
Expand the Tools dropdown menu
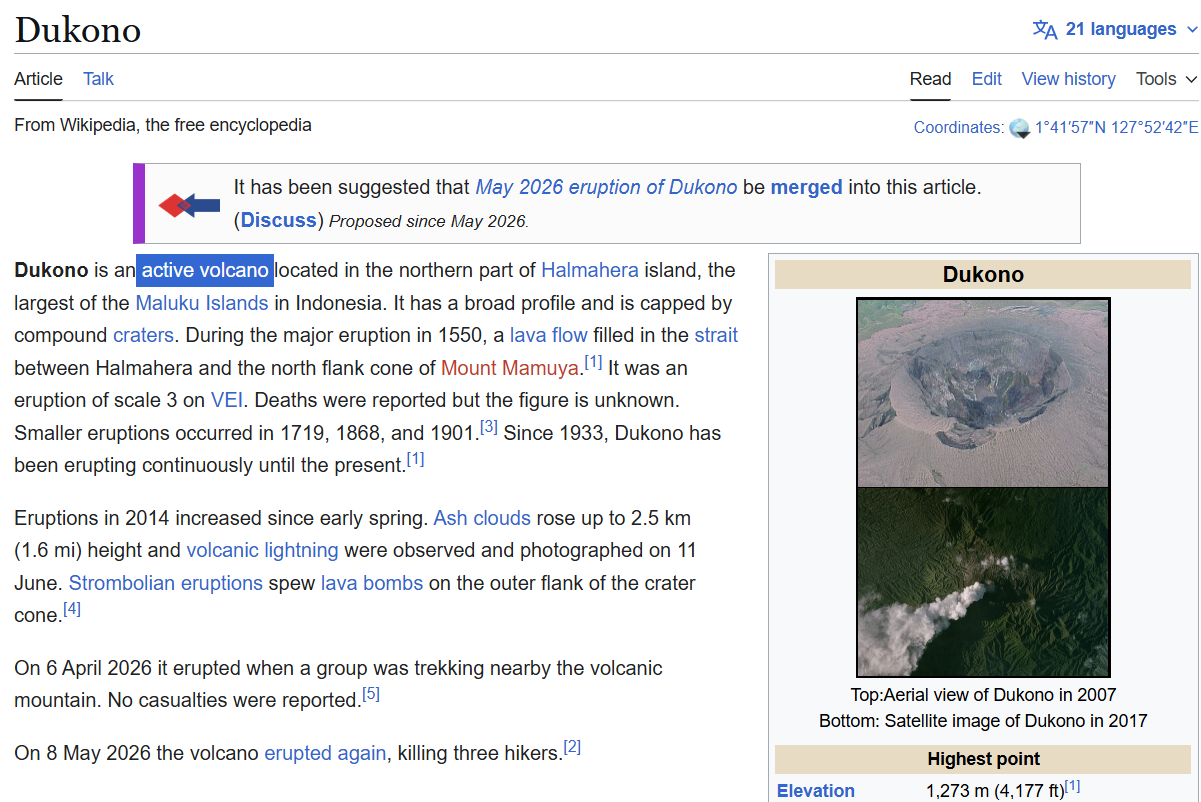pos(1166,79)
